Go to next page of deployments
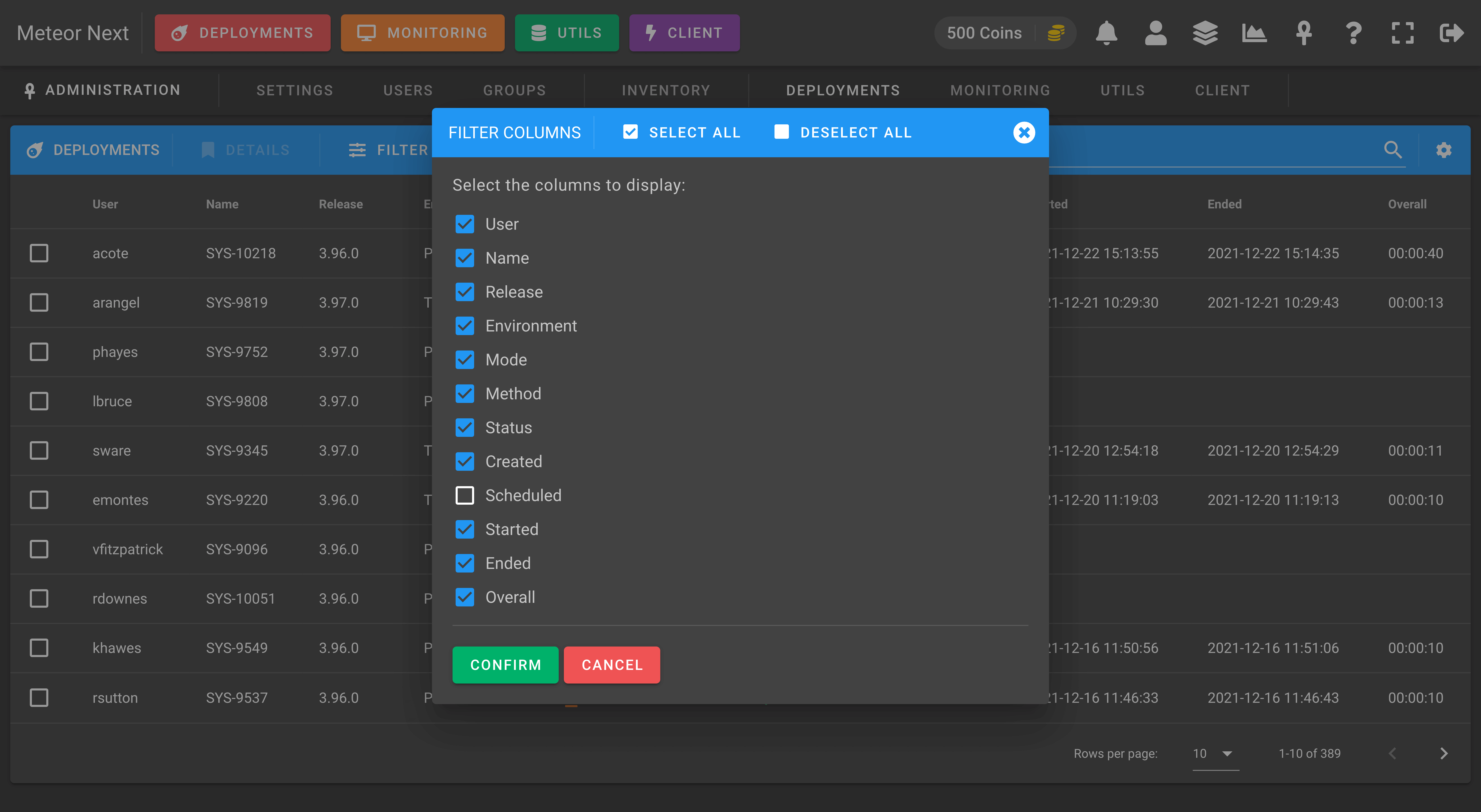The image size is (1481, 812). pyautogui.click(x=1444, y=753)
